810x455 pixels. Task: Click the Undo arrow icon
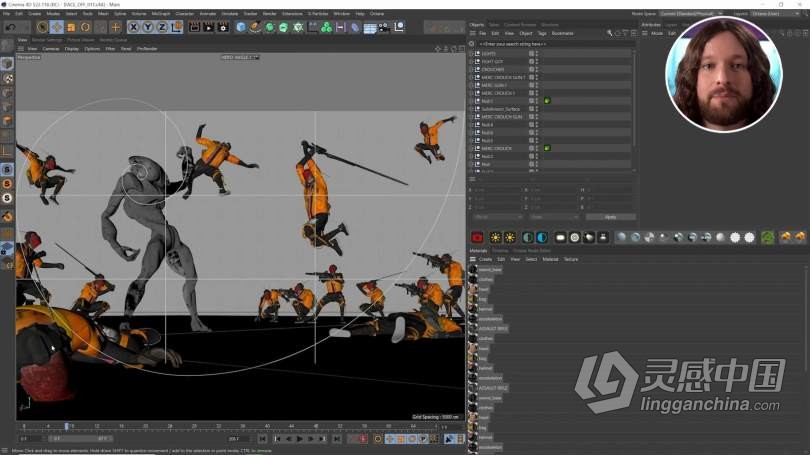(11, 27)
